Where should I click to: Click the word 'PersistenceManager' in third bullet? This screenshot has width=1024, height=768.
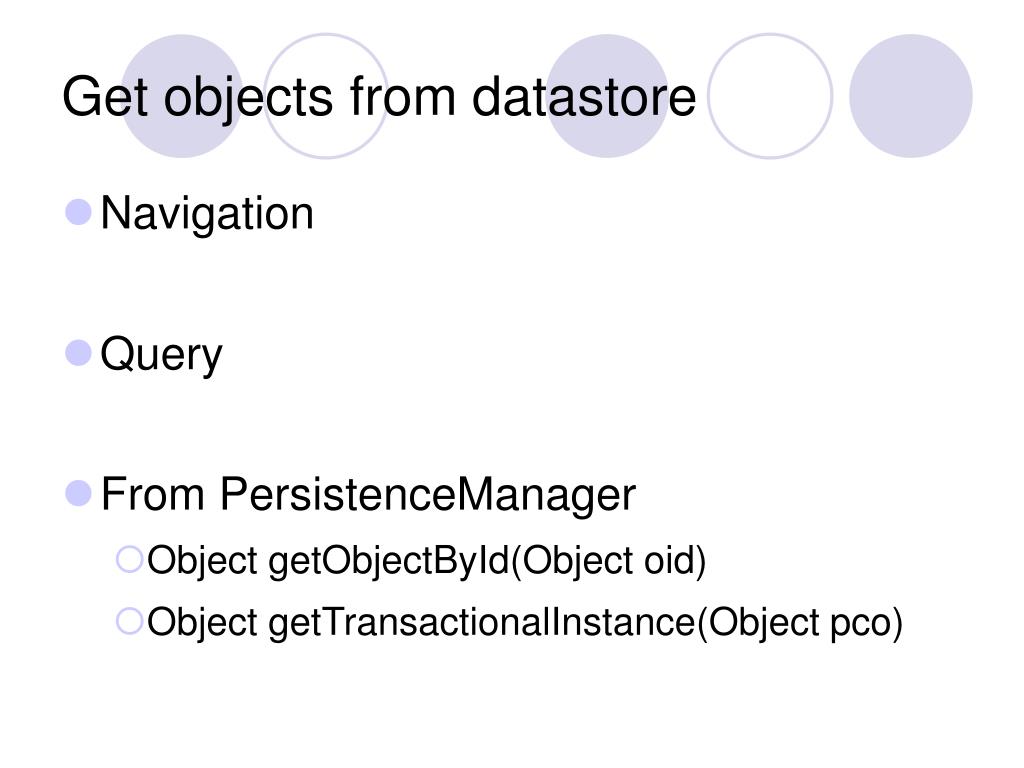click(427, 494)
